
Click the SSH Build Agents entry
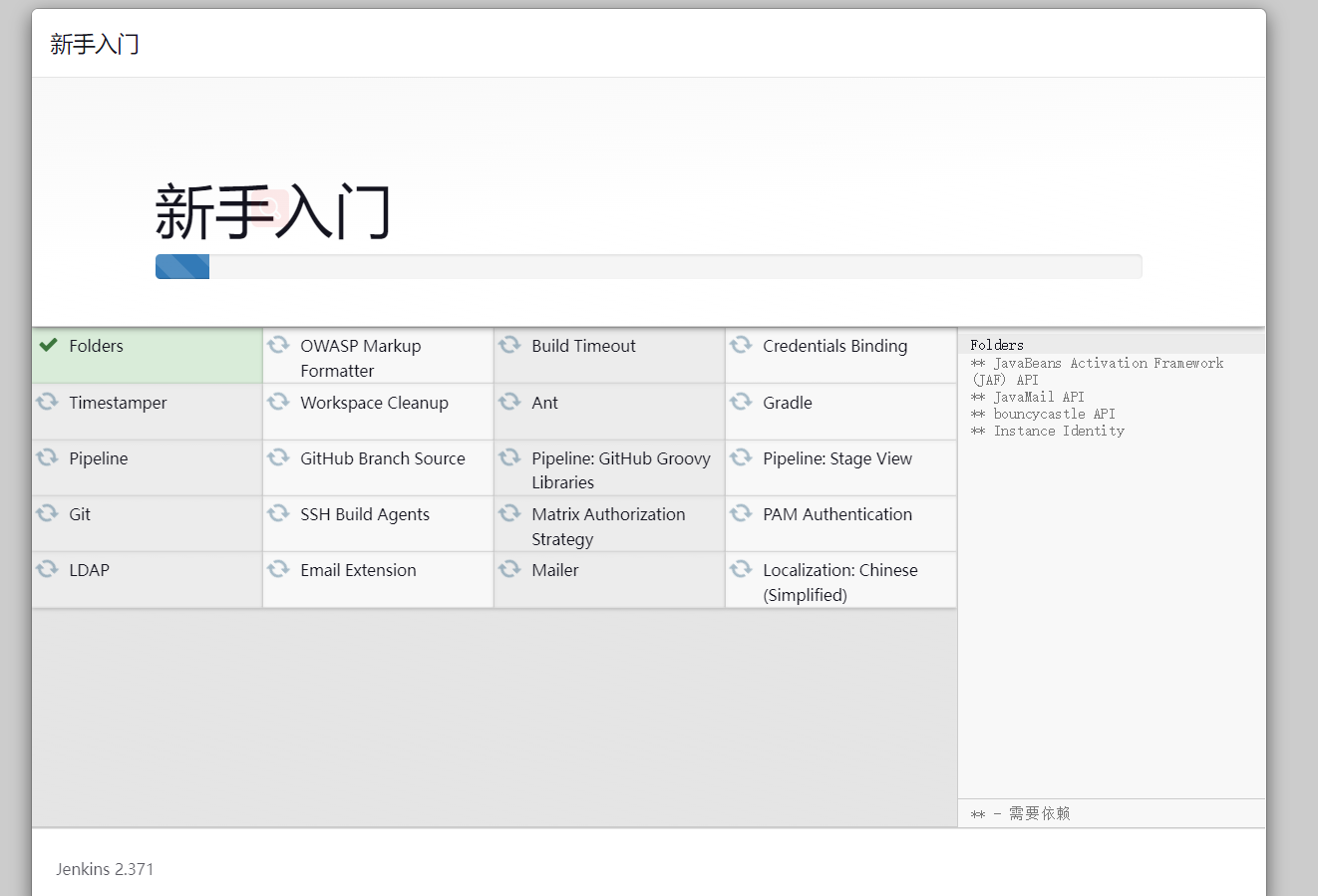point(364,514)
